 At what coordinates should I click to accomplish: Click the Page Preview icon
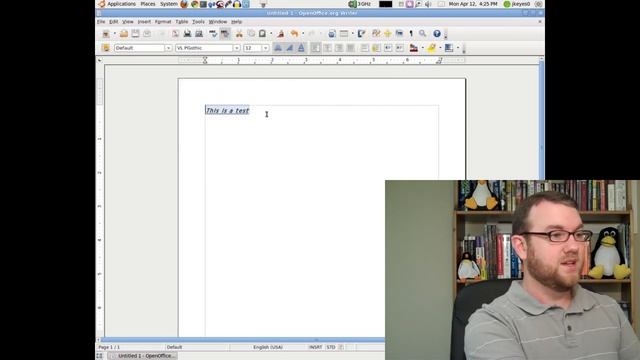[199, 34]
